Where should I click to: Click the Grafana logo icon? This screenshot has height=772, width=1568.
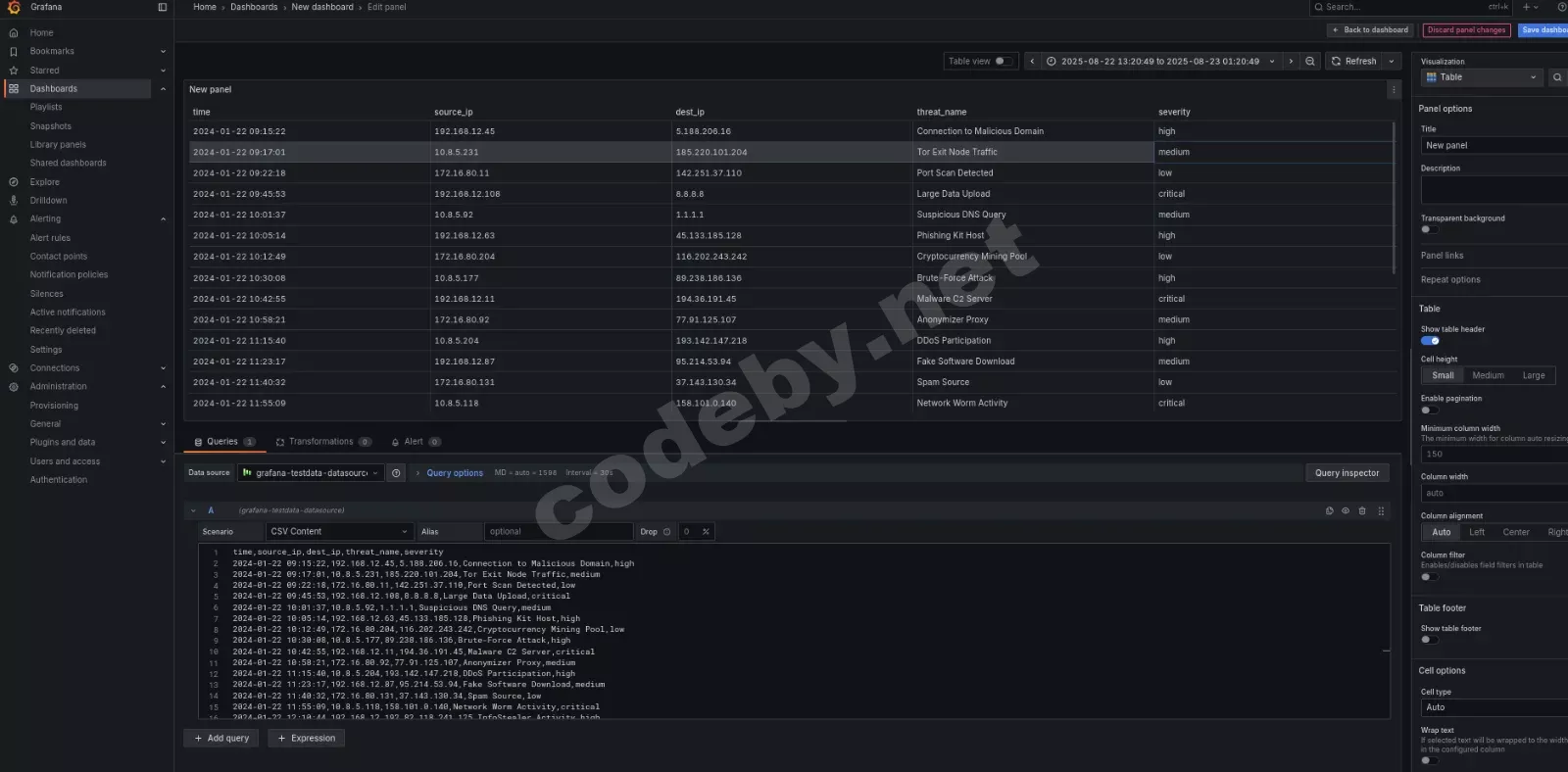pos(14,7)
